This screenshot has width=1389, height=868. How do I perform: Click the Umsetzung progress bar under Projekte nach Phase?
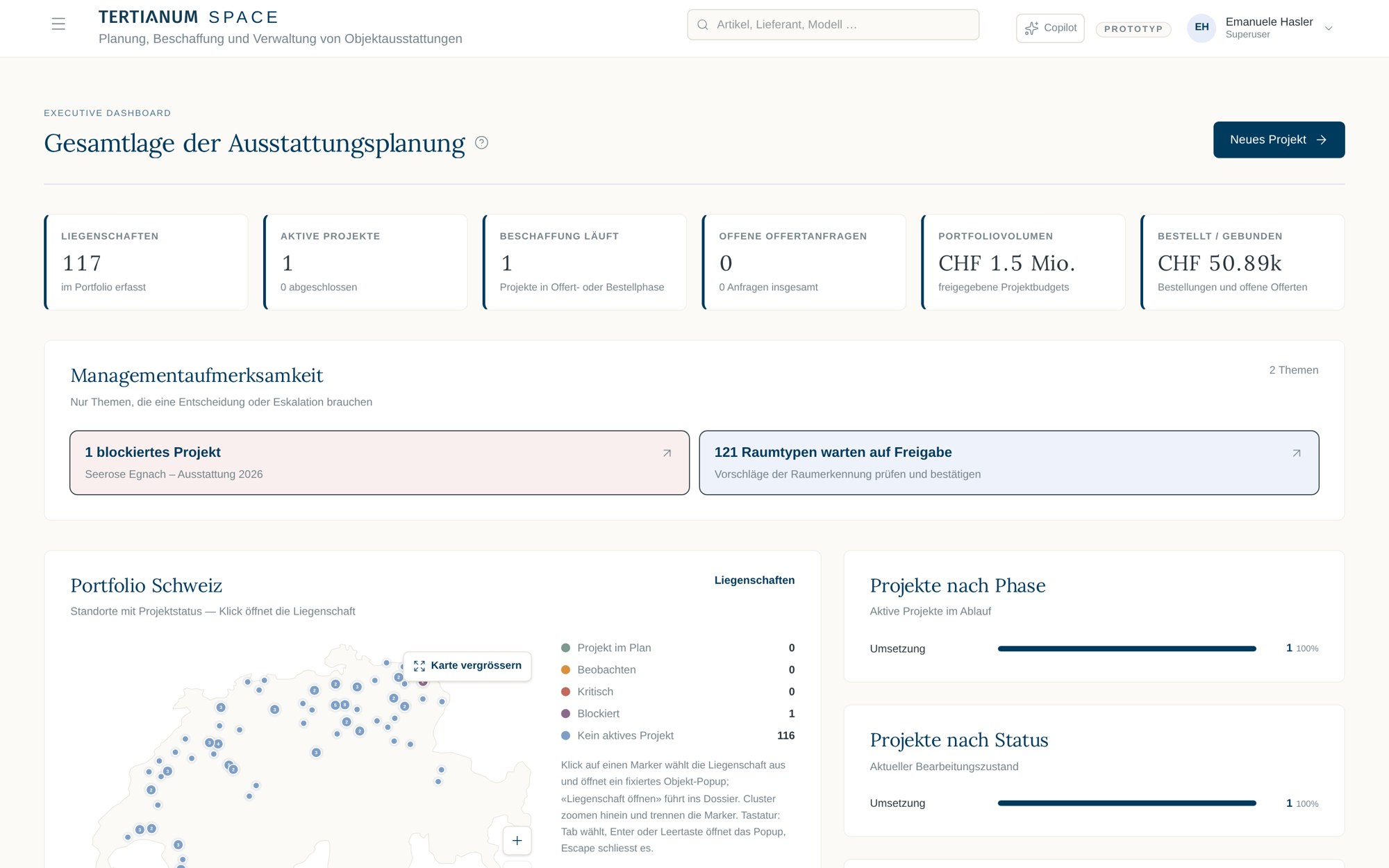(1126, 649)
